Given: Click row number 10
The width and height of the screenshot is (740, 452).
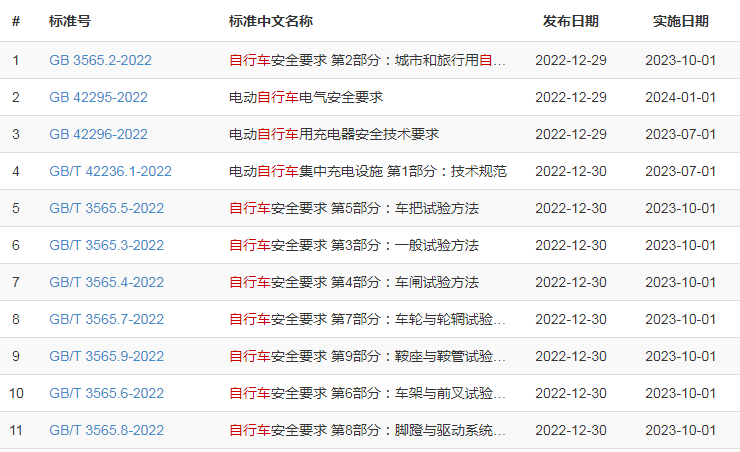Looking at the screenshot, I should coord(16,393).
